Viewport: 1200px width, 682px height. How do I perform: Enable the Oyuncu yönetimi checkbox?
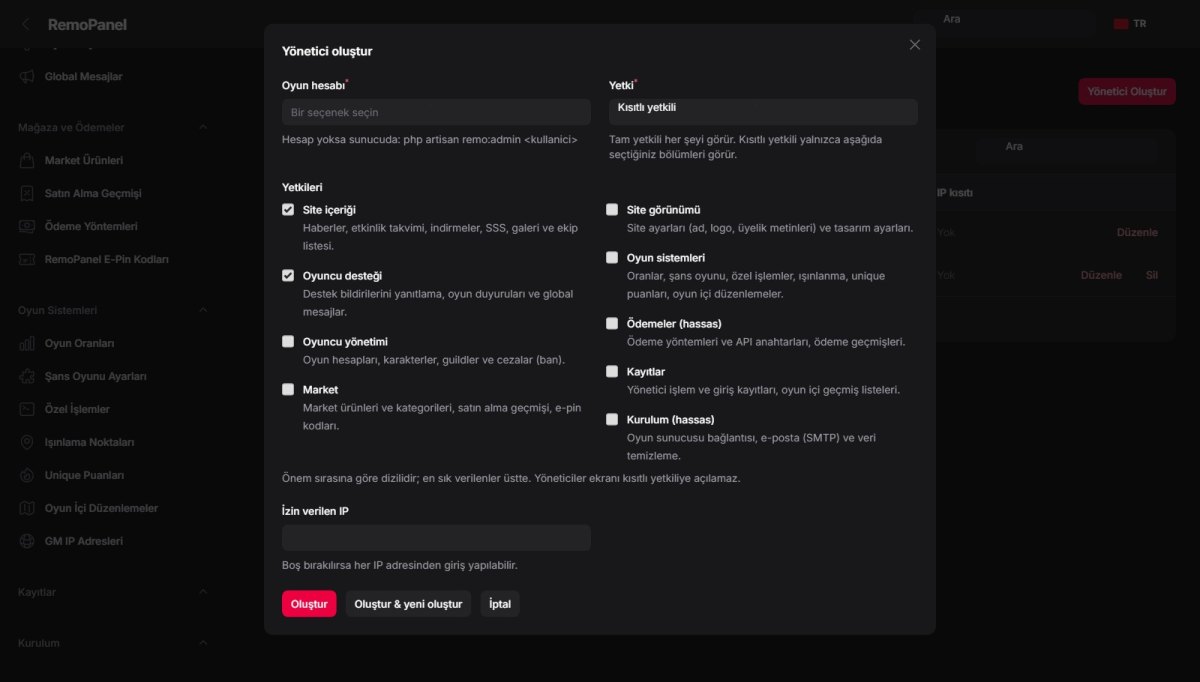click(x=288, y=341)
